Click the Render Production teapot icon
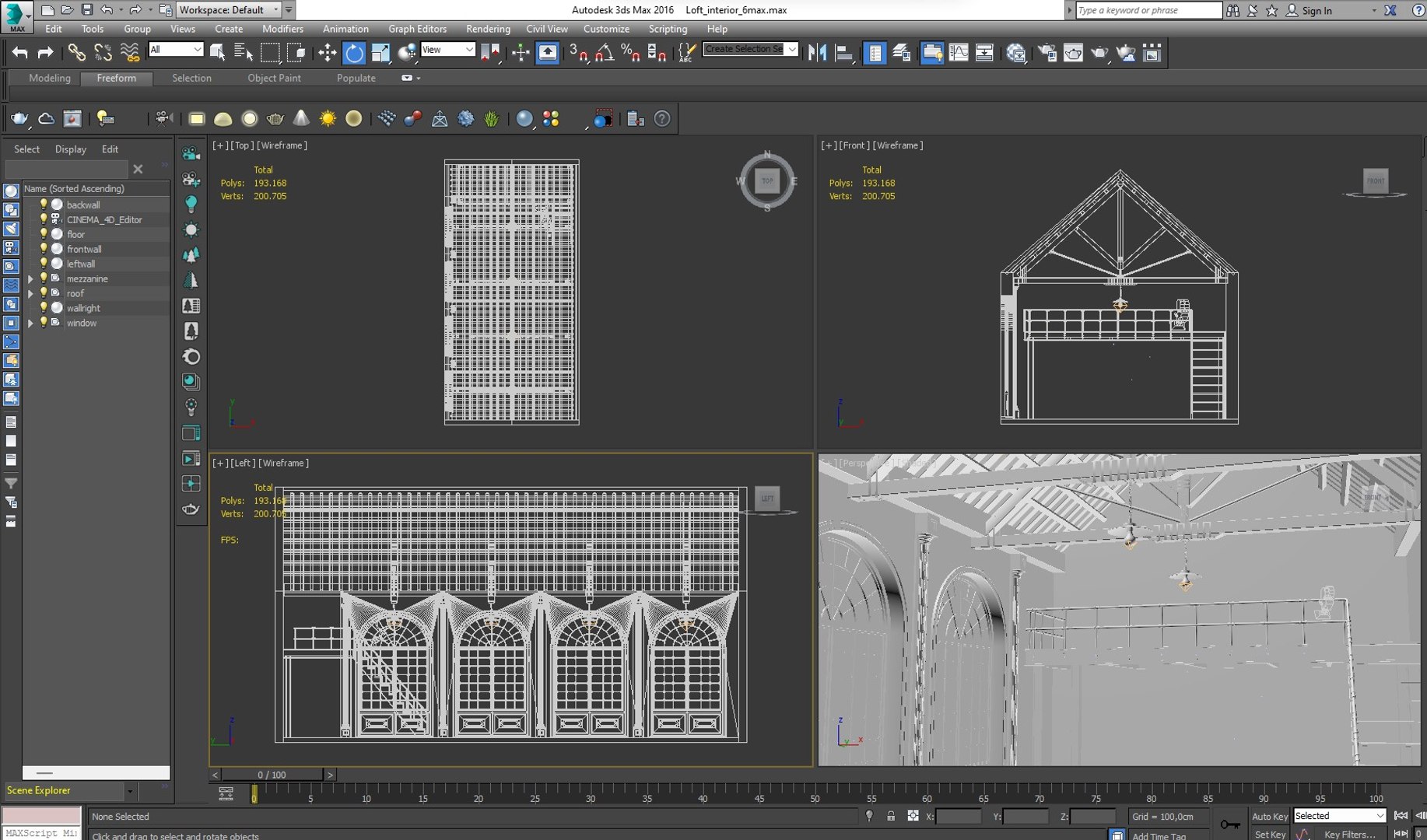Image resolution: width=1427 pixels, height=840 pixels. 1099,53
